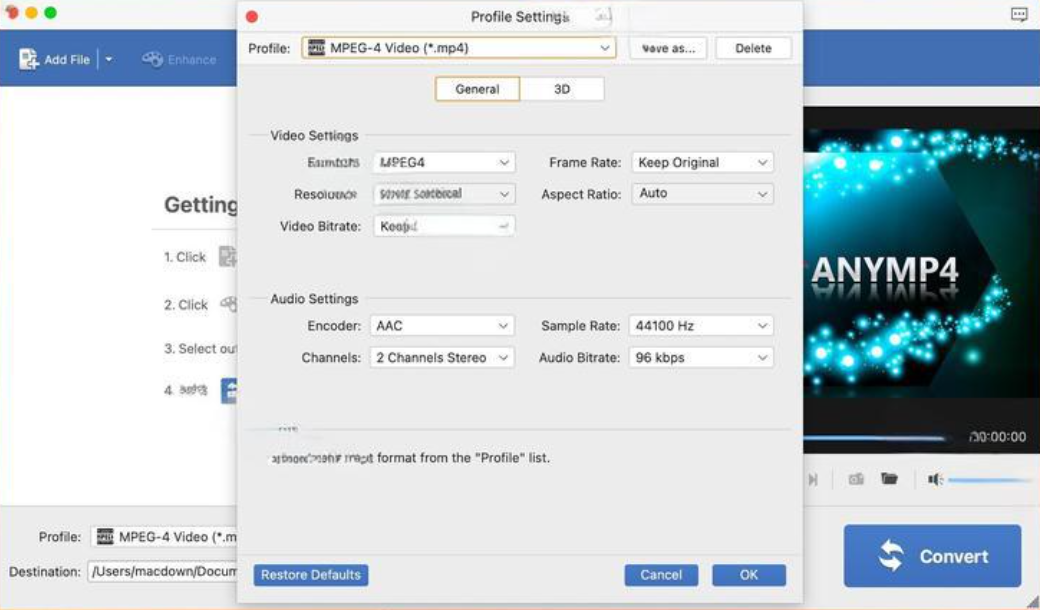
Task: Click the Save as... button
Action: coord(668,48)
